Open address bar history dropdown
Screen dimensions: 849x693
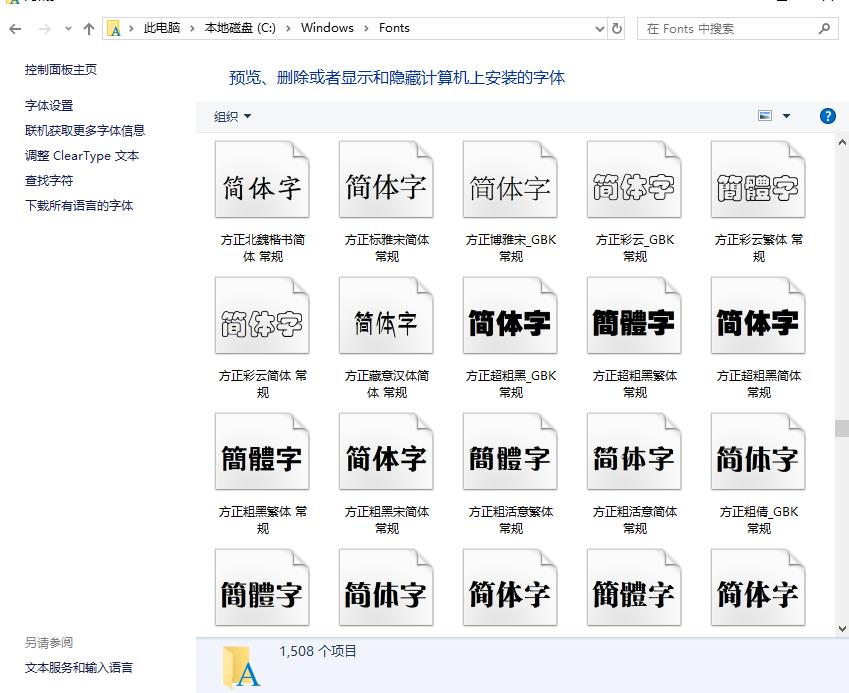[x=599, y=29]
